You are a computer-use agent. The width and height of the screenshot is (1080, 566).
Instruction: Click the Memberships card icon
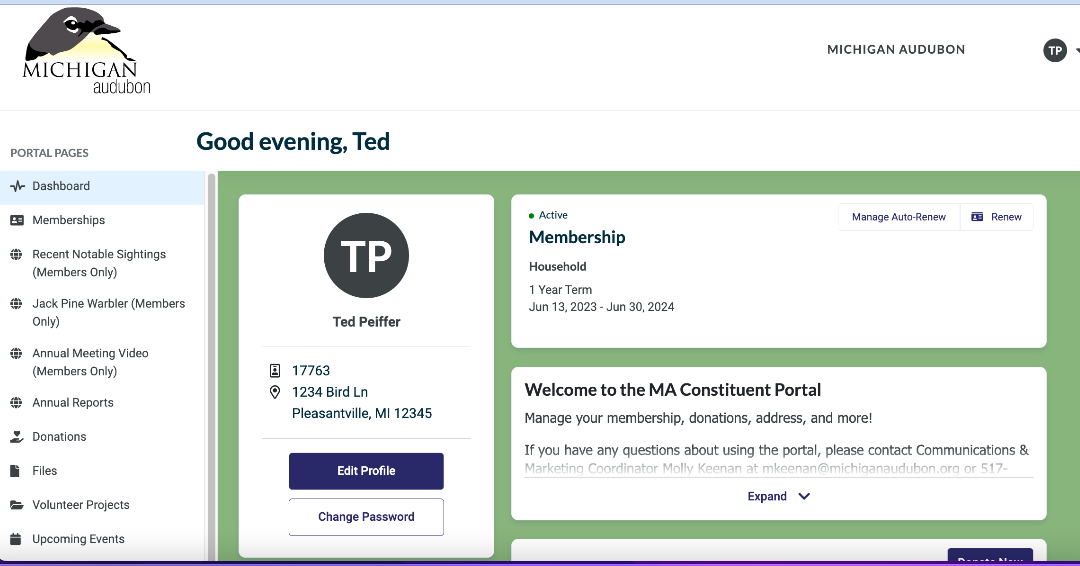click(x=17, y=220)
